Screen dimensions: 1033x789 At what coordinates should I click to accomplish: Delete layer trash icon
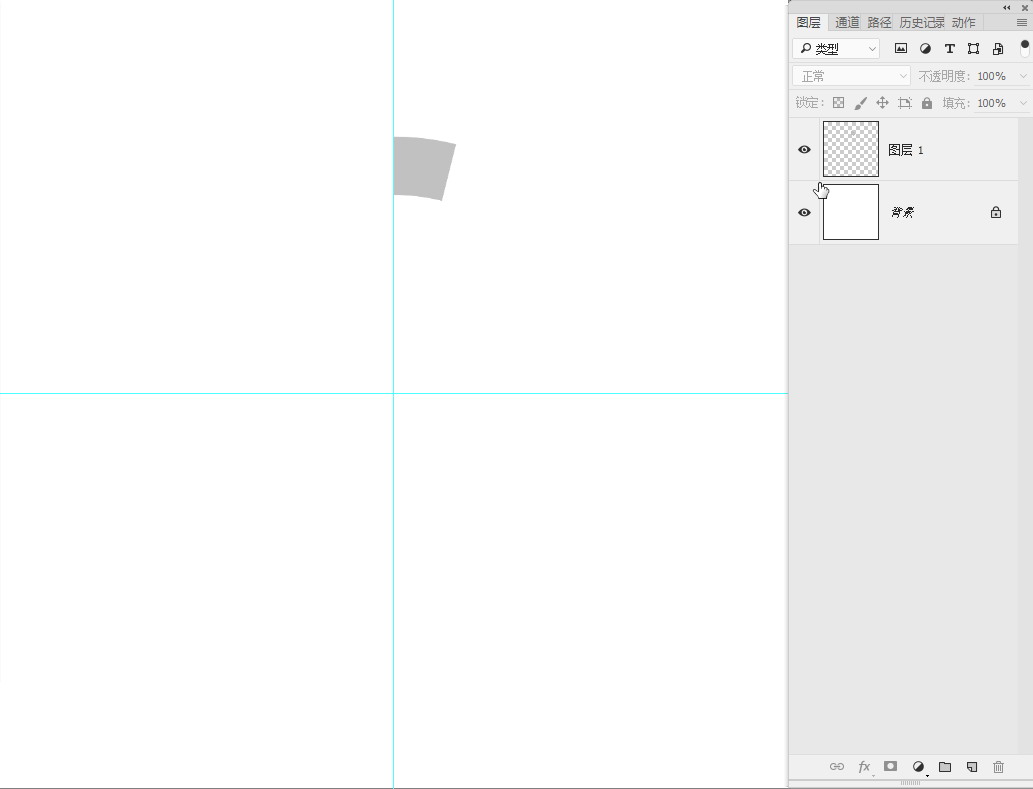(x=999, y=767)
